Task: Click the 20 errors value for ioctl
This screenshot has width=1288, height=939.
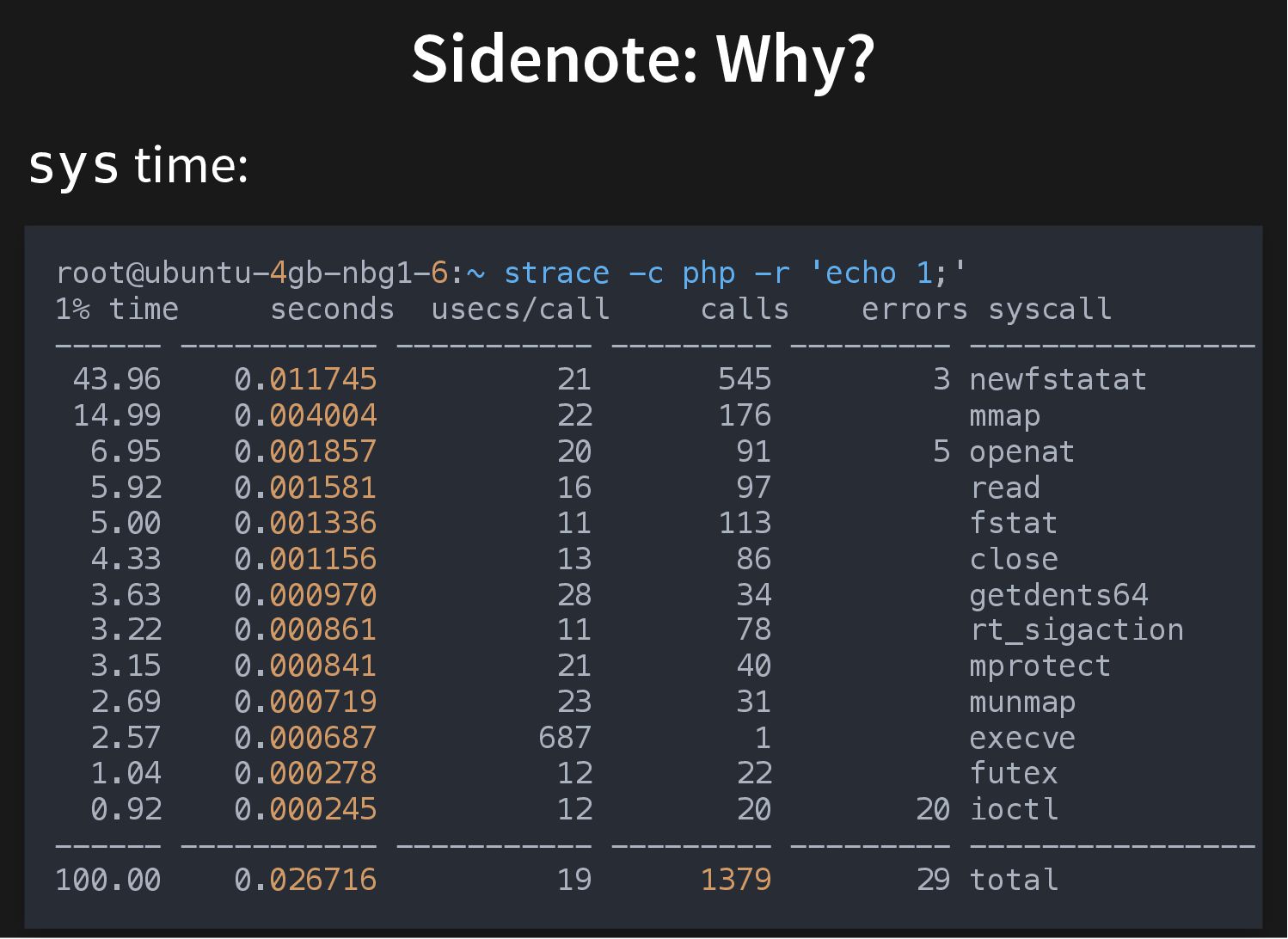Action: (933, 810)
